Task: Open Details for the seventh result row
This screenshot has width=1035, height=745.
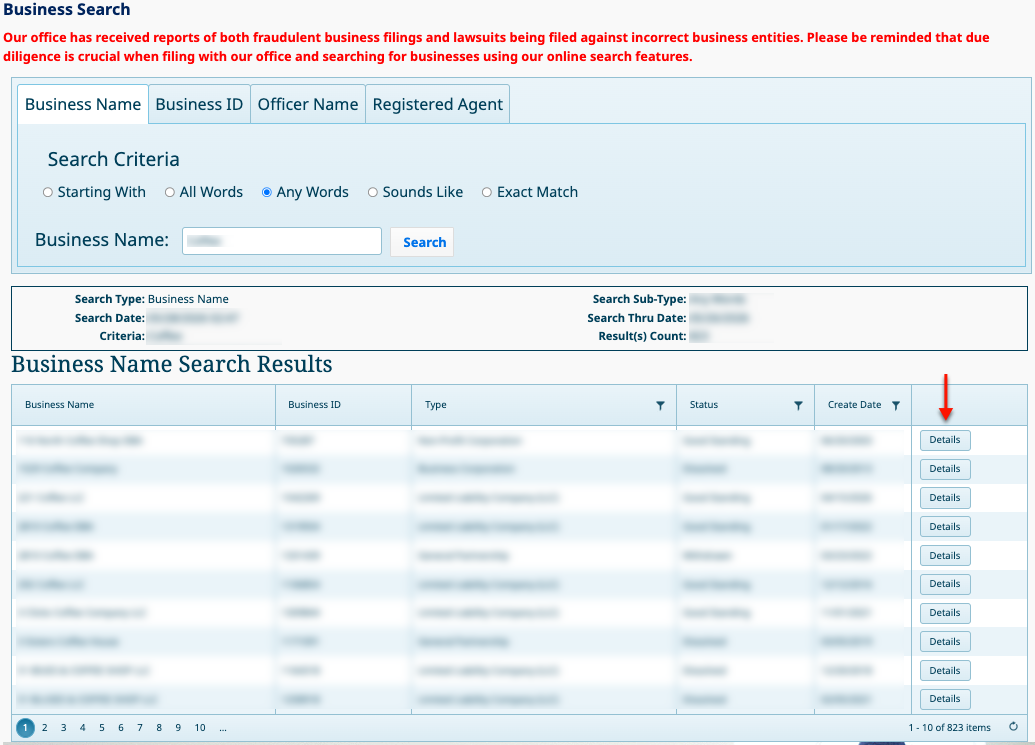Action: pos(945,613)
